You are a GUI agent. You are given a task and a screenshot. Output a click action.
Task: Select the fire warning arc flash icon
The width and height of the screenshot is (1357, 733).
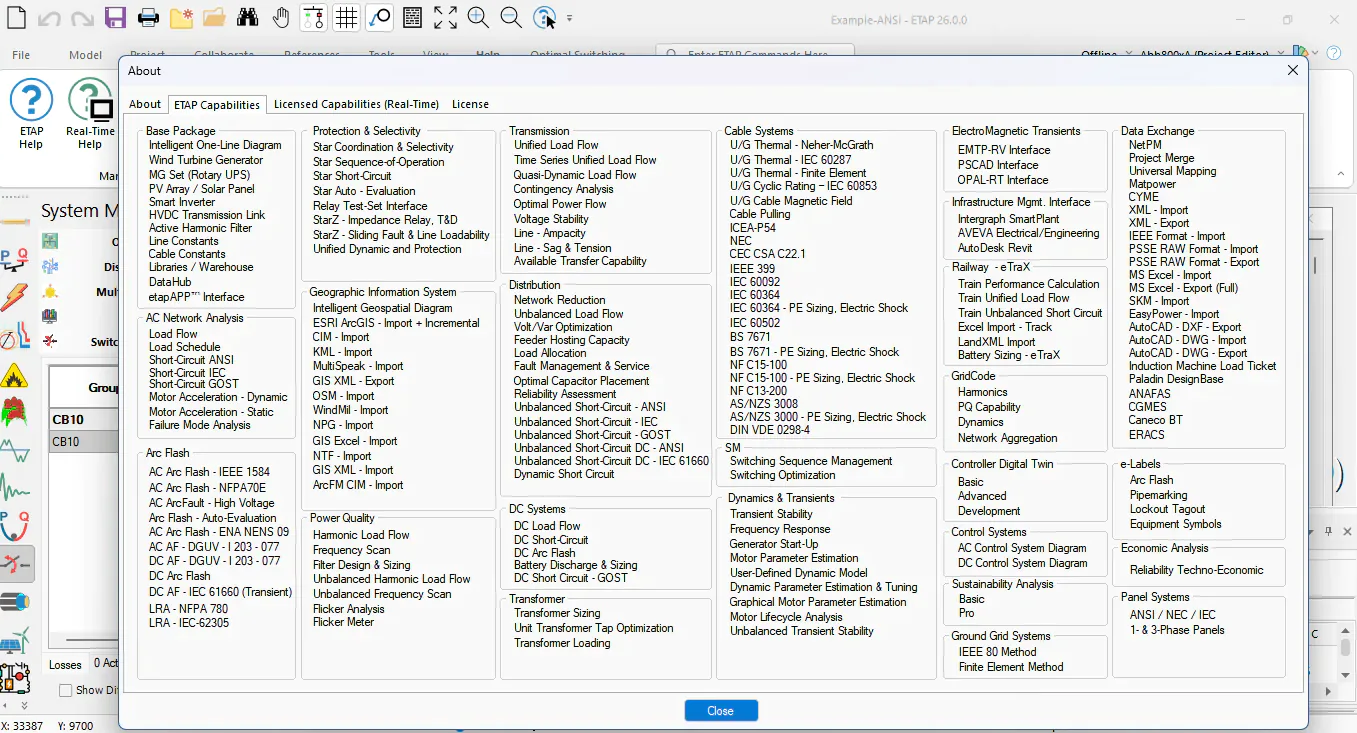click(x=15, y=376)
